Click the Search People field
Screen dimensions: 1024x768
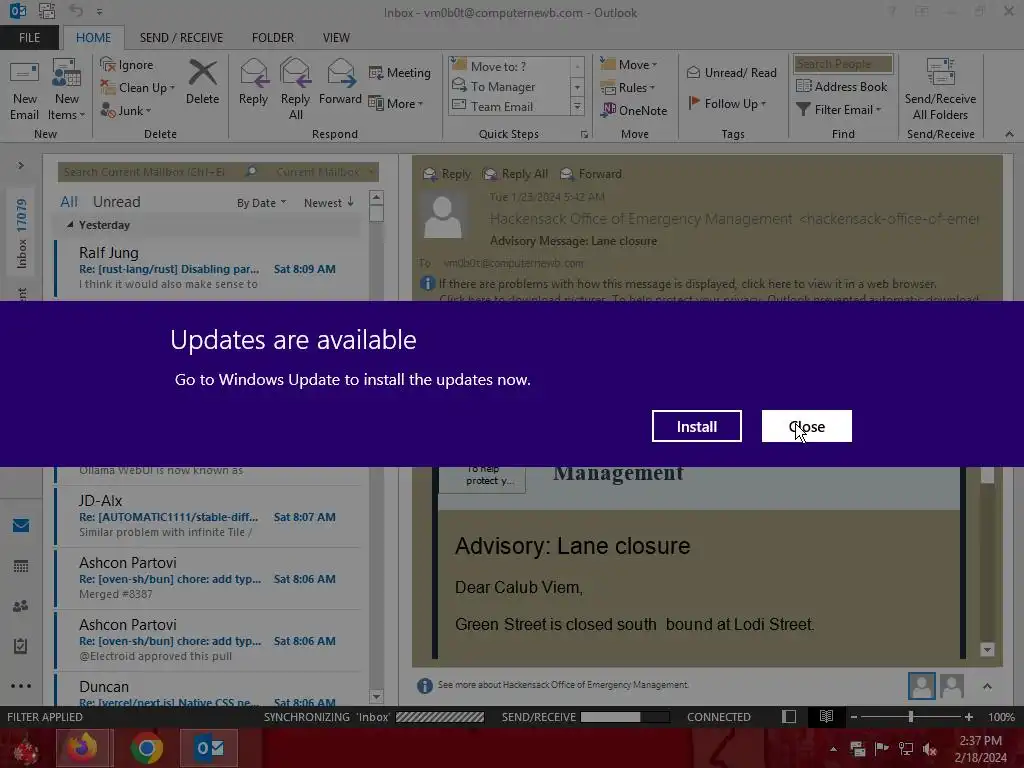843,64
